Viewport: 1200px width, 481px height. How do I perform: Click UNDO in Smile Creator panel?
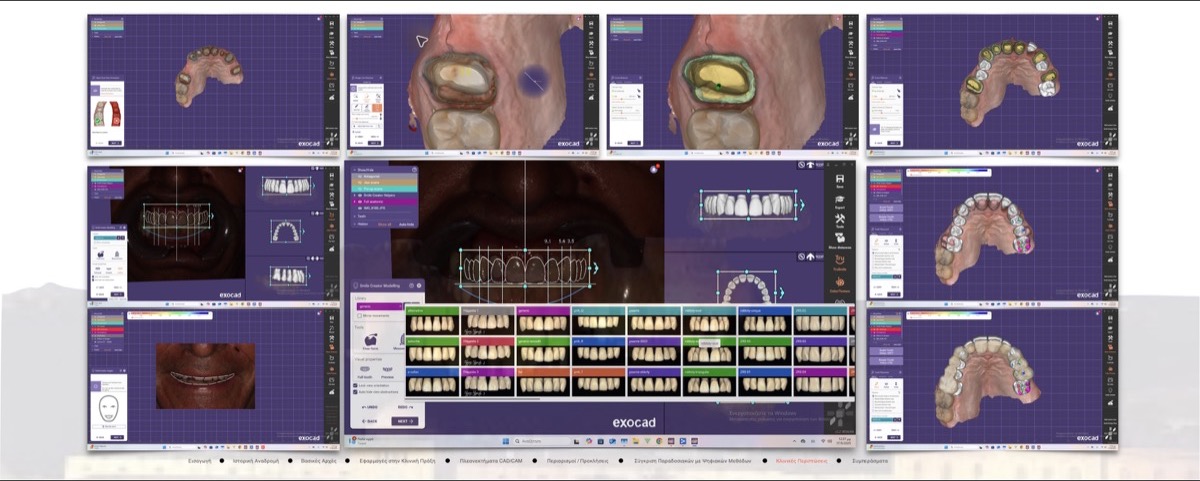coord(368,407)
